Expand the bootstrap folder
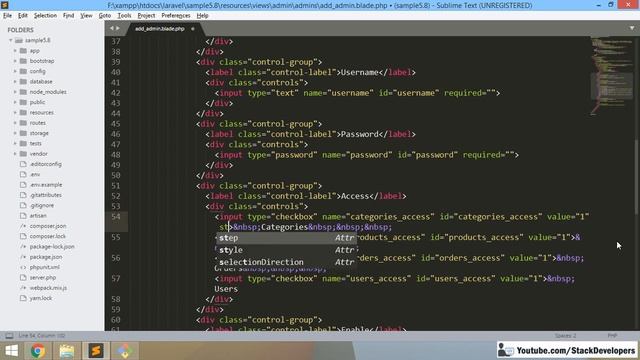The height and width of the screenshot is (360, 640). 15,61
